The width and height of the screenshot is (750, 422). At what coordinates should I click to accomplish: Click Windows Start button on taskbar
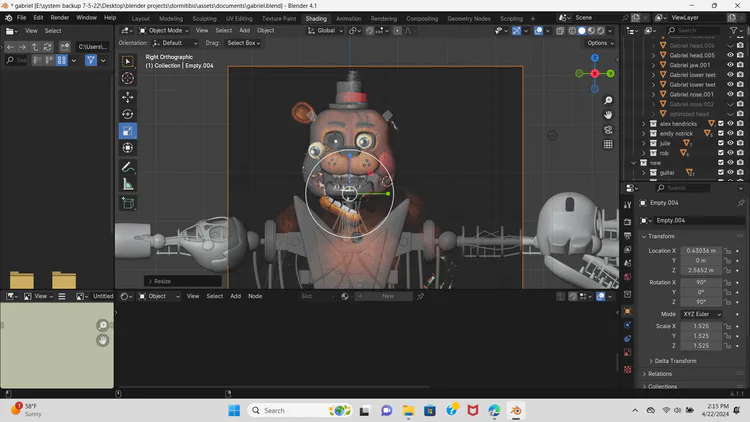point(234,411)
